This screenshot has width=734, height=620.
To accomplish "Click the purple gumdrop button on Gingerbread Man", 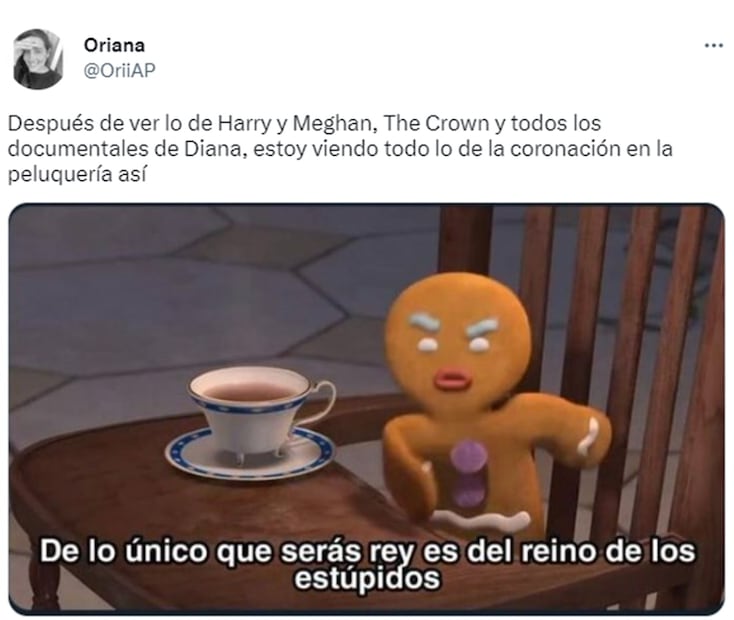I will 469,454.
